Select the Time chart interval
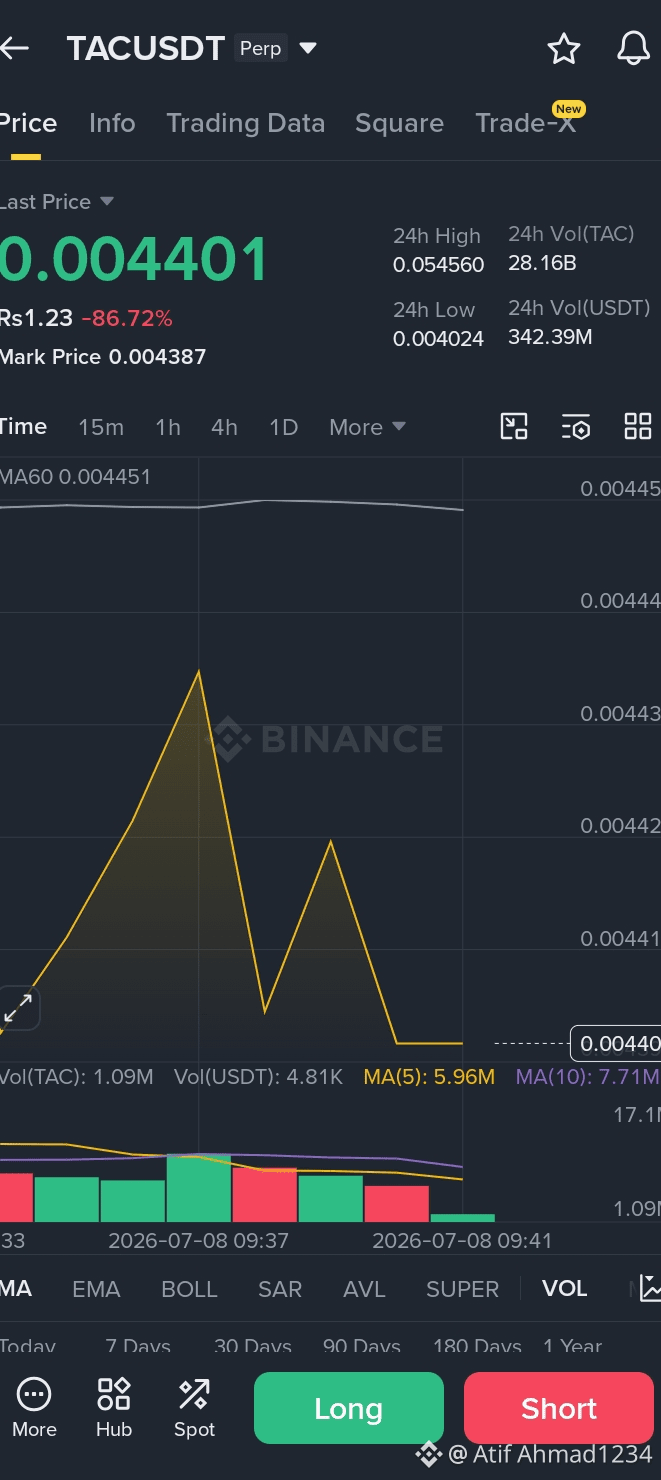661x1480 pixels. click(x=23, y=427)
